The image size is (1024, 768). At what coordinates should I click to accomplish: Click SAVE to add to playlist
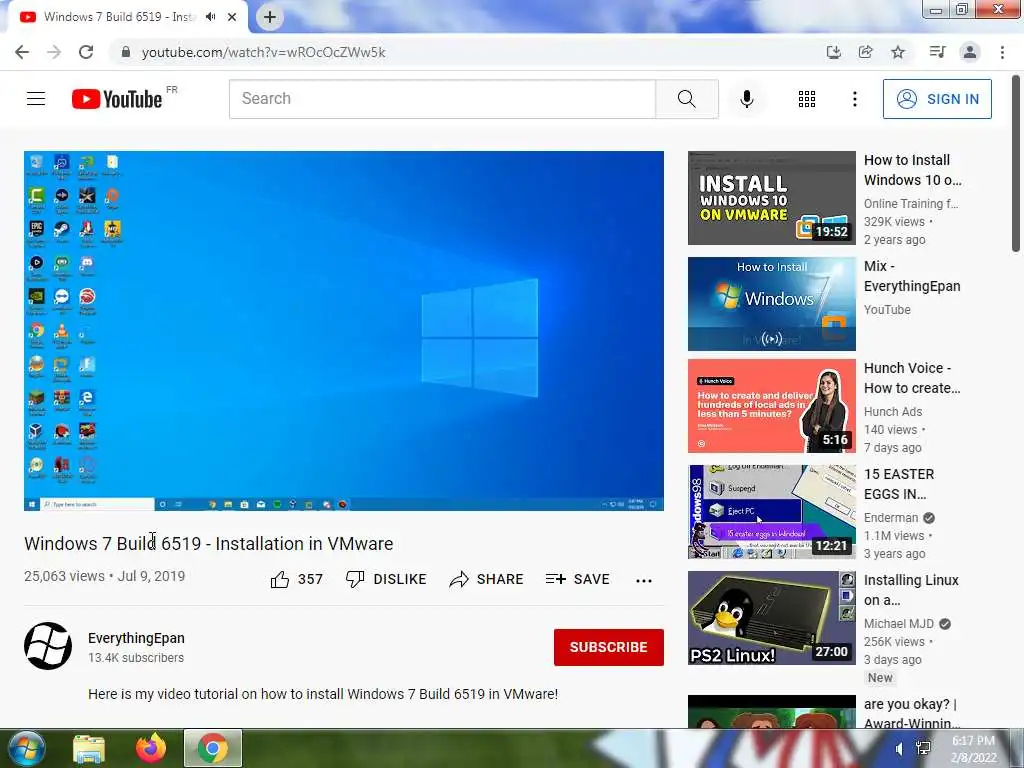tap(577, 579)
